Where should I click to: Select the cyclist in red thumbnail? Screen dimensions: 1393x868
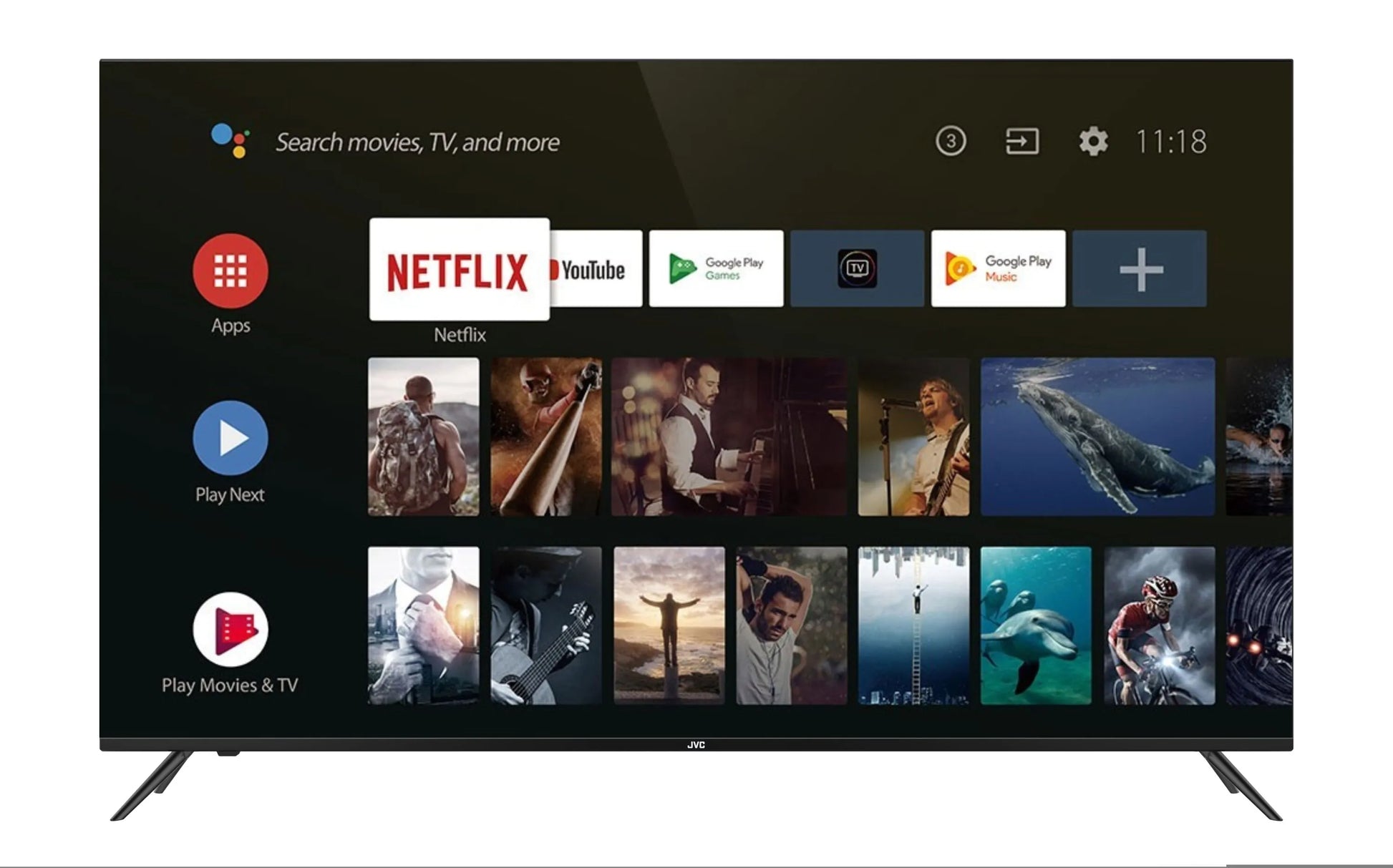coord(1158,625)
